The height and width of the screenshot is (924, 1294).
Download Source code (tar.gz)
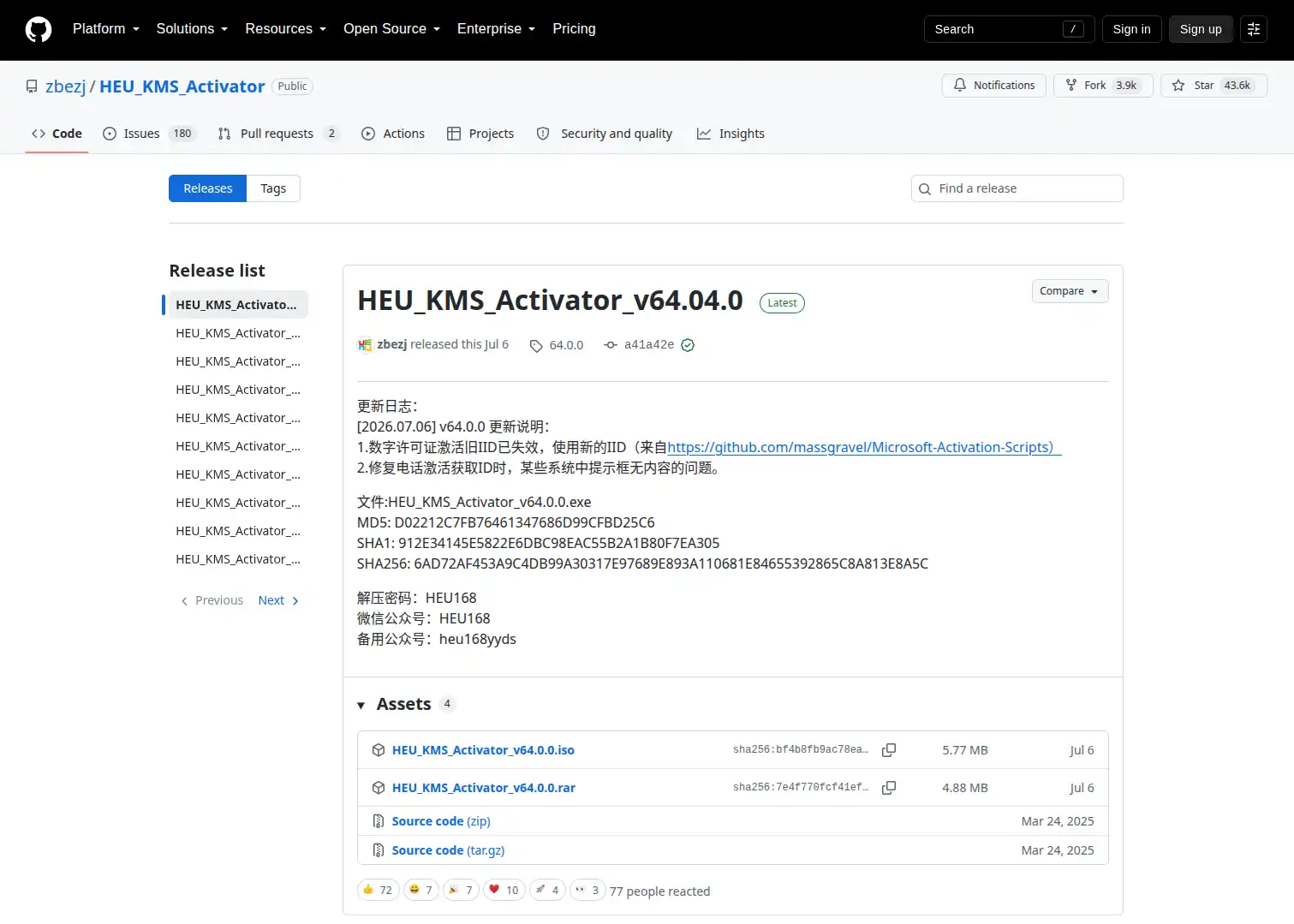[x=448, y=850]
